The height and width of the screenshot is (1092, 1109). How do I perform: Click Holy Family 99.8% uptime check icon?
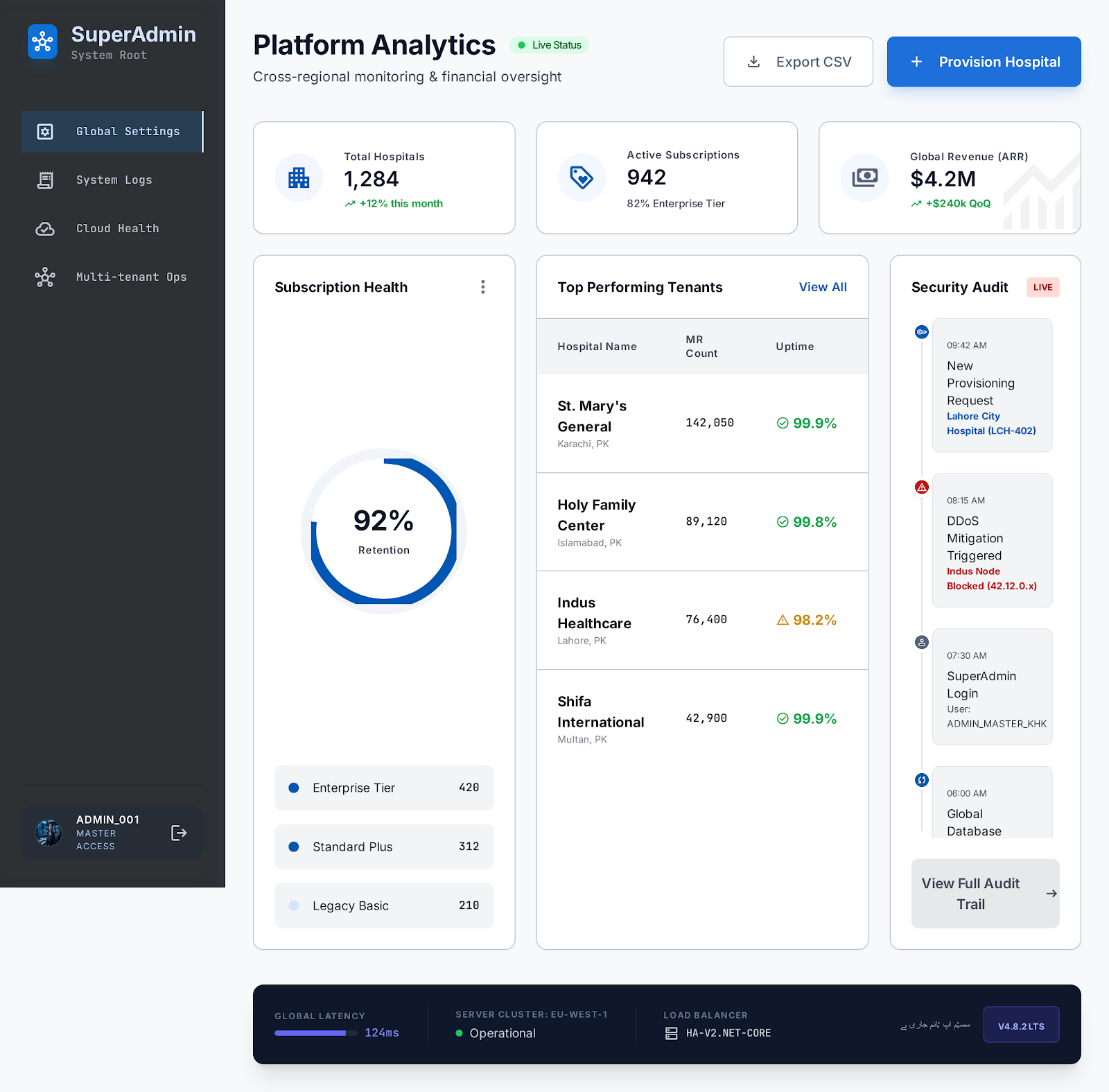click(x=783, y=522)
